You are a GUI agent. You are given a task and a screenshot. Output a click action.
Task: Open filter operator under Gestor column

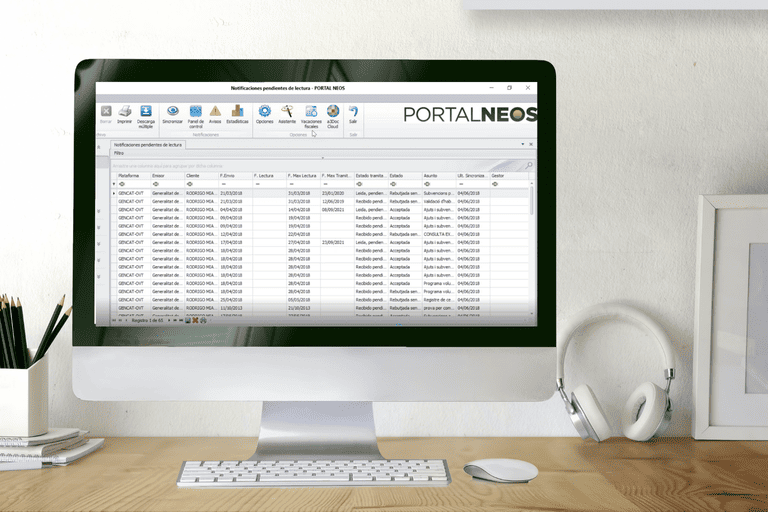pos(495,184)
